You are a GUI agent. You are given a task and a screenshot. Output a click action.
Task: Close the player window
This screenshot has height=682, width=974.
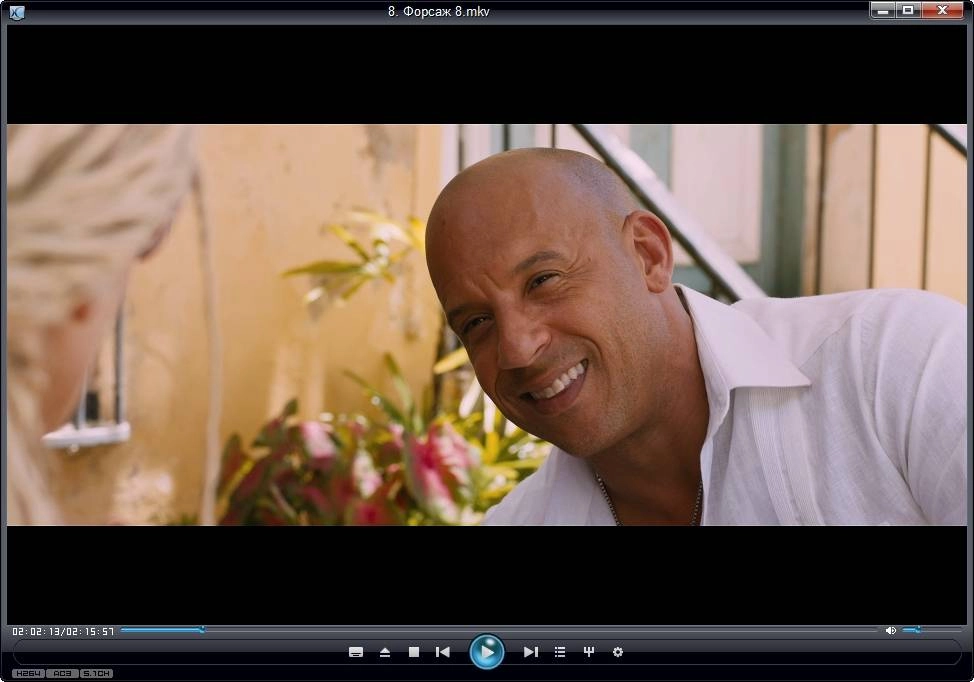[942, 10]
